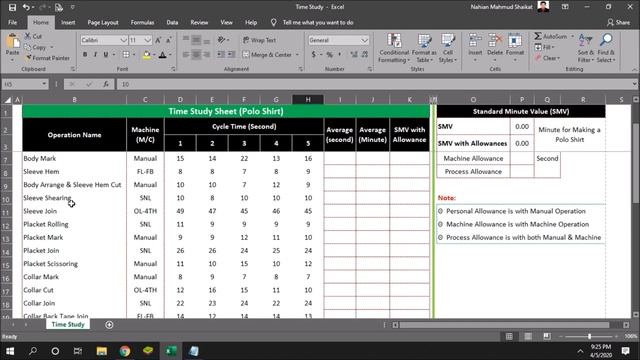Image resolution: width=640 pixels, height=360 pixels.
Task: Toggle align left
Action: tap(186, 54)
